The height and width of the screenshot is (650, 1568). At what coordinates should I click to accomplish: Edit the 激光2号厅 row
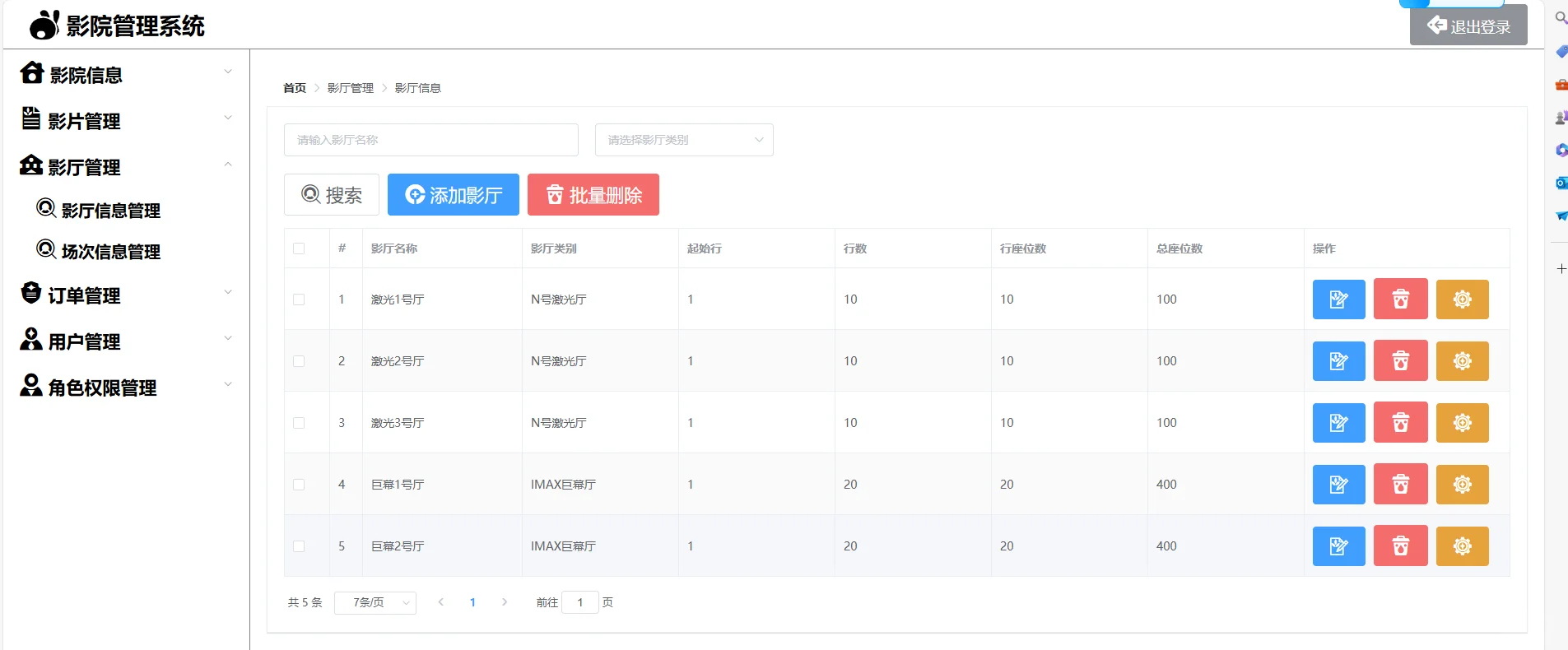pos(1338,361)
